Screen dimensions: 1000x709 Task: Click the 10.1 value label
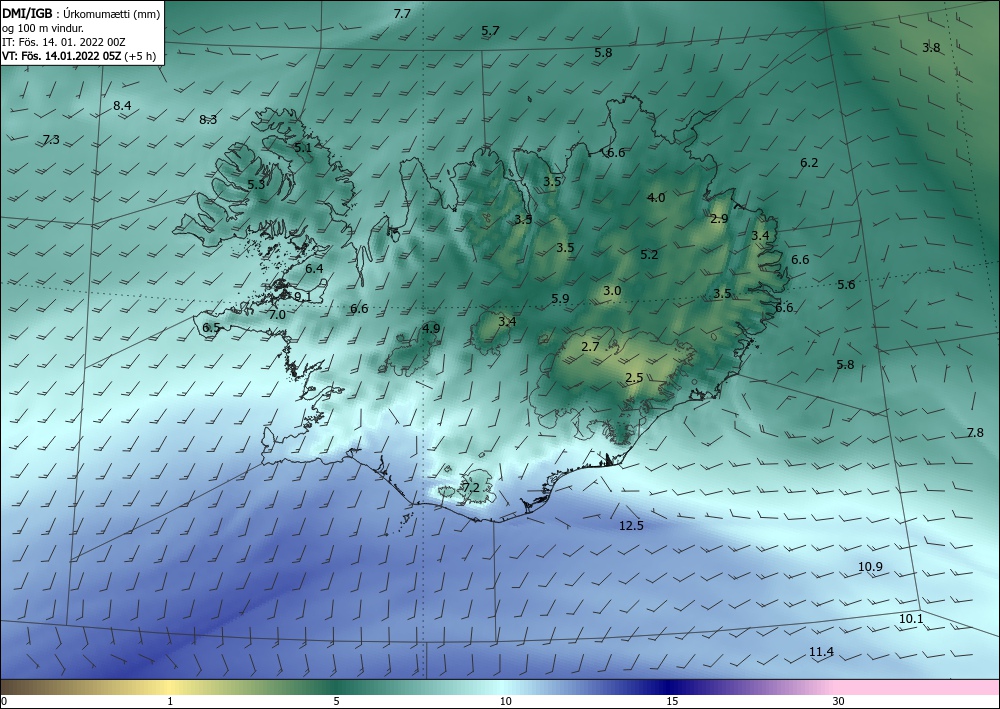[x=911, y=619]
